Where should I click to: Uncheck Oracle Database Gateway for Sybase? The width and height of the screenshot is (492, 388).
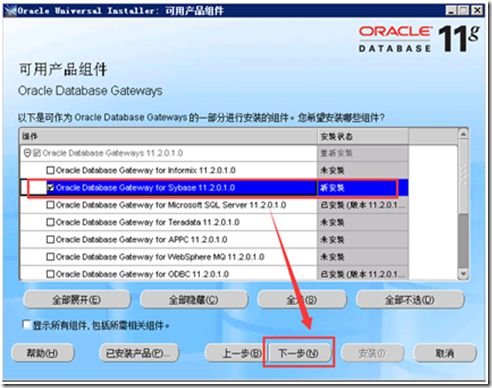click(x=50, y=188)
